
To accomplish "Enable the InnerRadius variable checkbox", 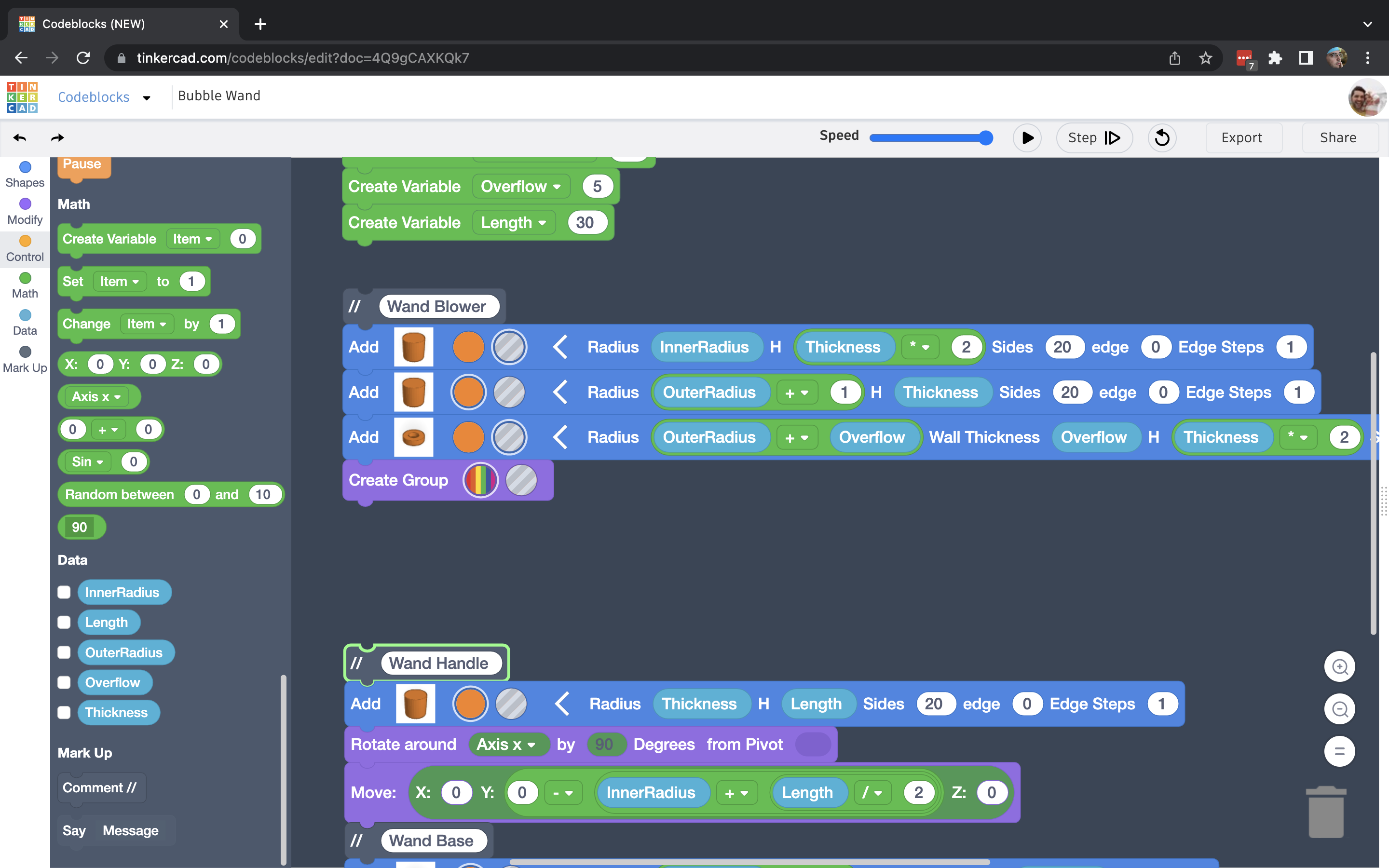I will point(64,593).
